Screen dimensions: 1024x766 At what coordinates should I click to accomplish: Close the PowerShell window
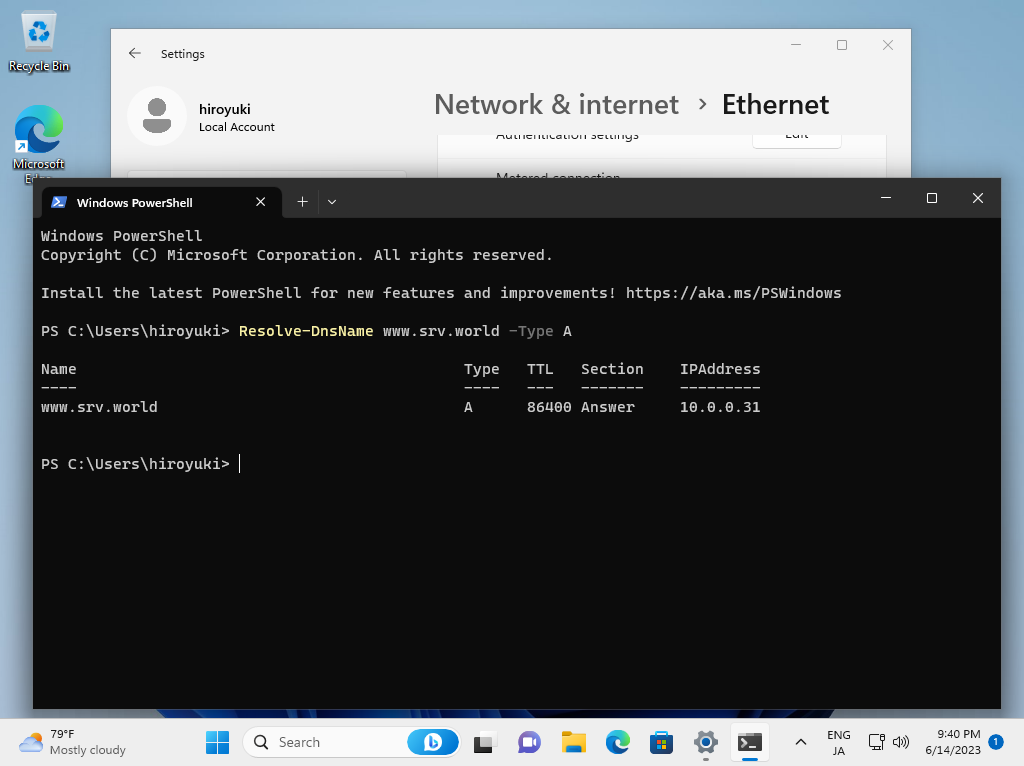[x=978, y=198]
